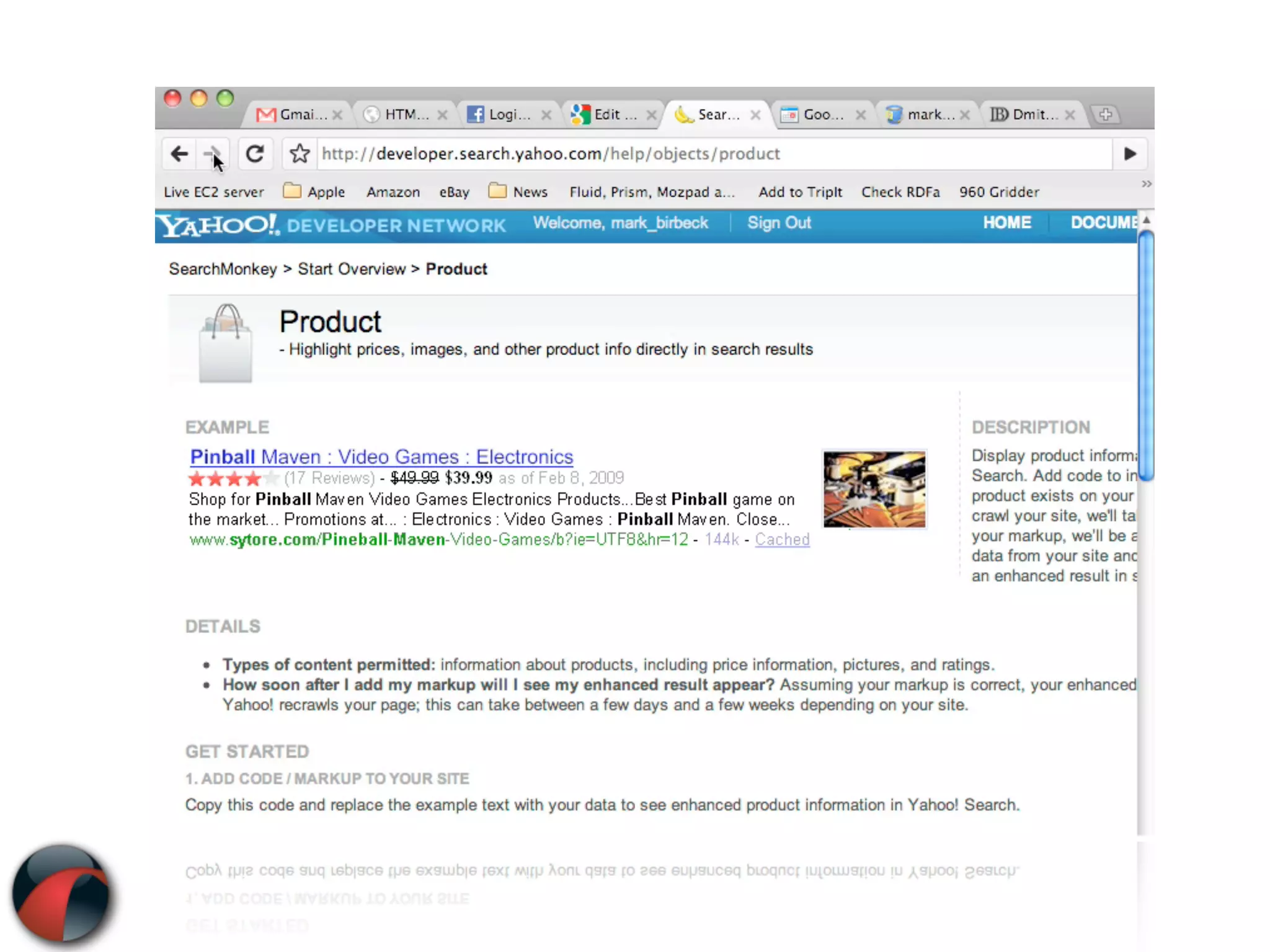Expand hidden bookmarks overflow chevron
This screenshot has height=952, width=1270.
pyautogui.click(x=1146, y=184)
